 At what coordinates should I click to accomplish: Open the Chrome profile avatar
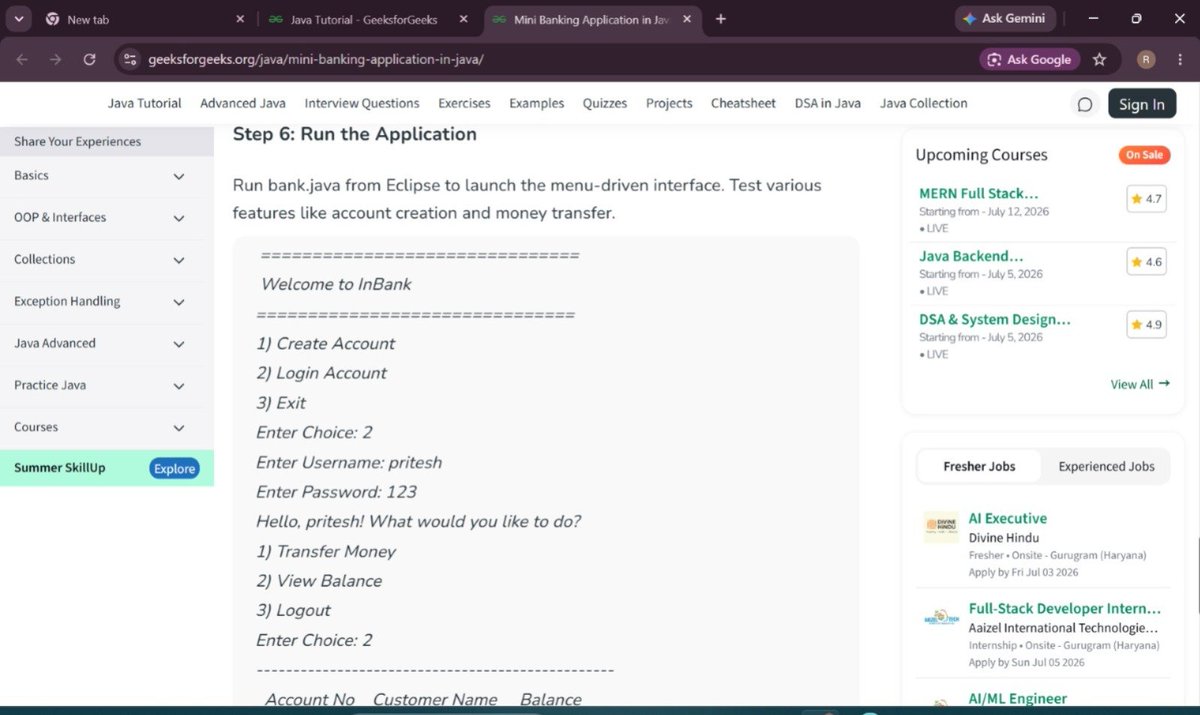click(x=1146, y=59)
